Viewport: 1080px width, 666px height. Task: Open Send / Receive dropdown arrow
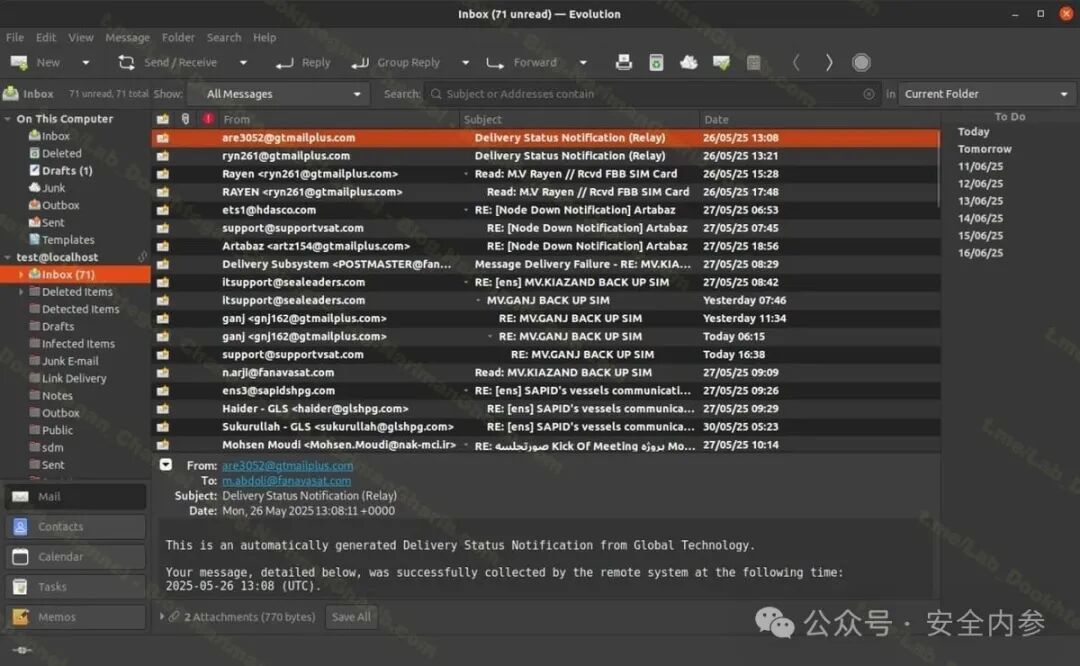(243, 63)
